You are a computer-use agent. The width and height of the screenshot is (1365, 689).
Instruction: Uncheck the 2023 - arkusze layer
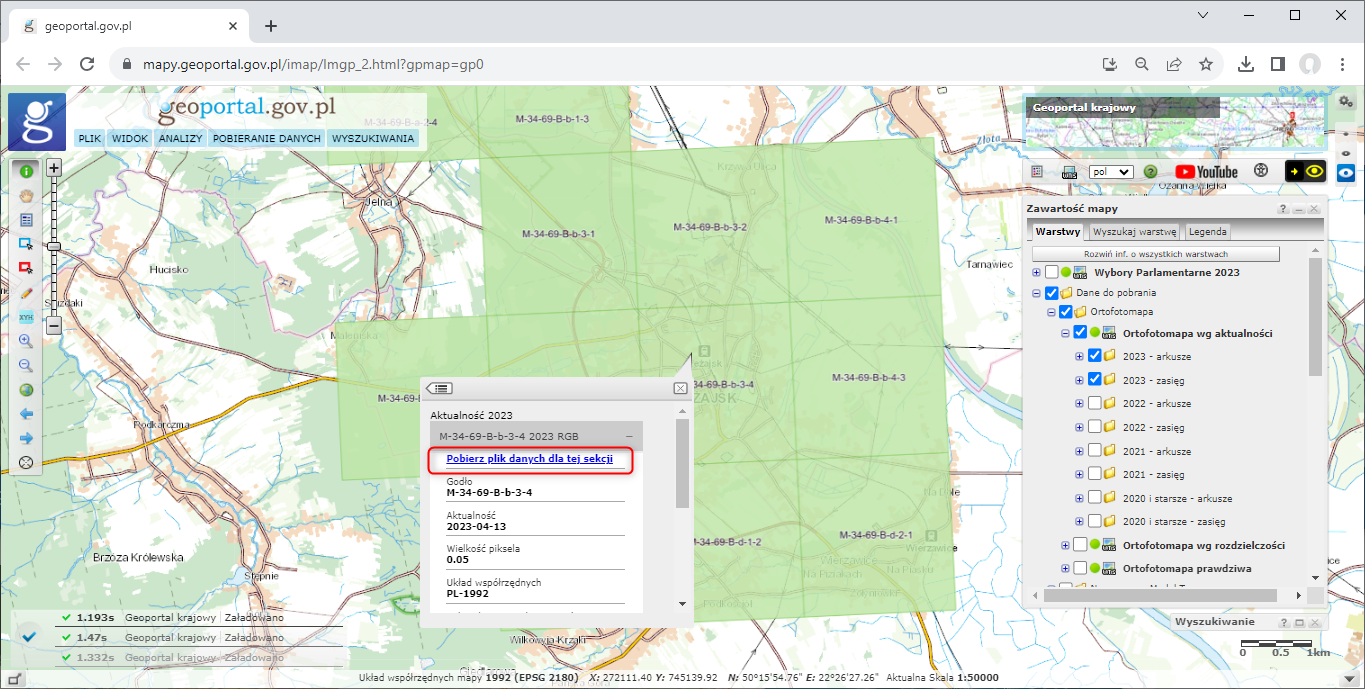coord(1095,356)
